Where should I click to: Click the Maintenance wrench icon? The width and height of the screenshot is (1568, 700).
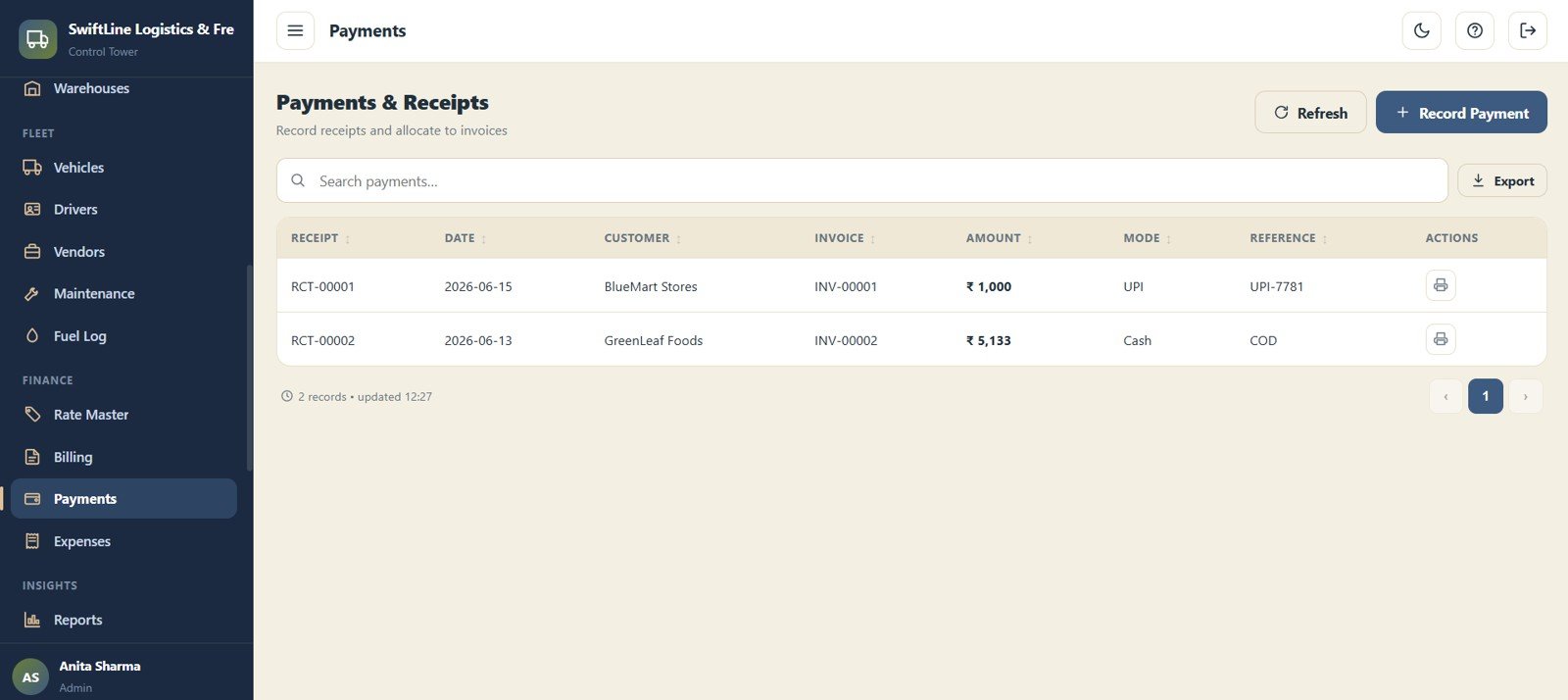point(32,293)
